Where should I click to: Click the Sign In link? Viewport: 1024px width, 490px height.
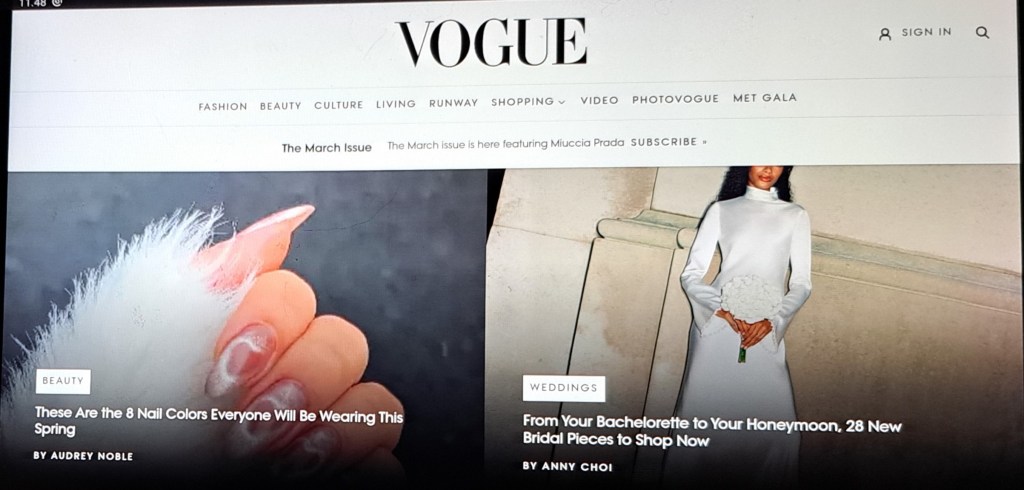tap(927, 32)
